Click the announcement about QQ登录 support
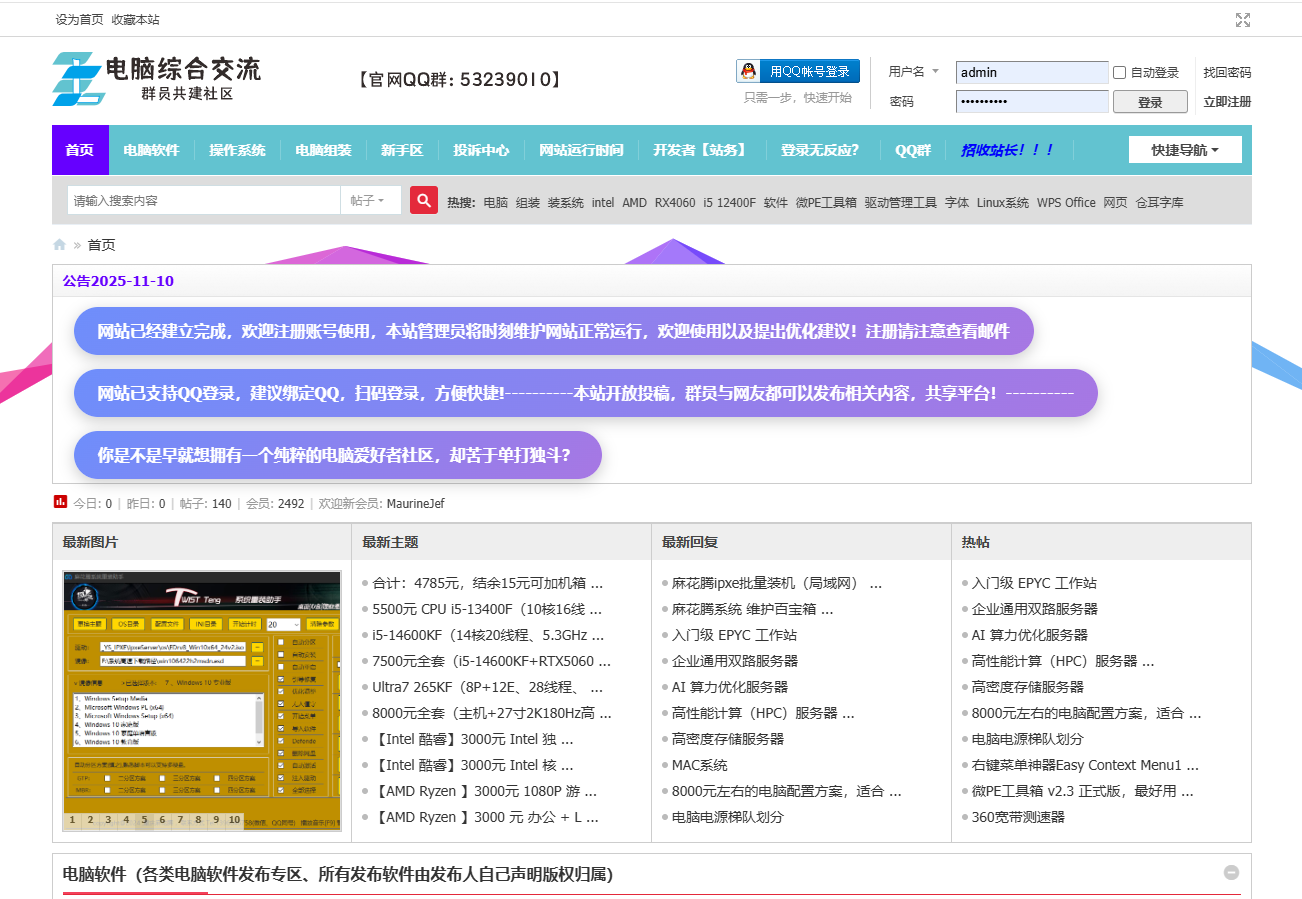This screenshot has width=1302, height=899. 586,393
